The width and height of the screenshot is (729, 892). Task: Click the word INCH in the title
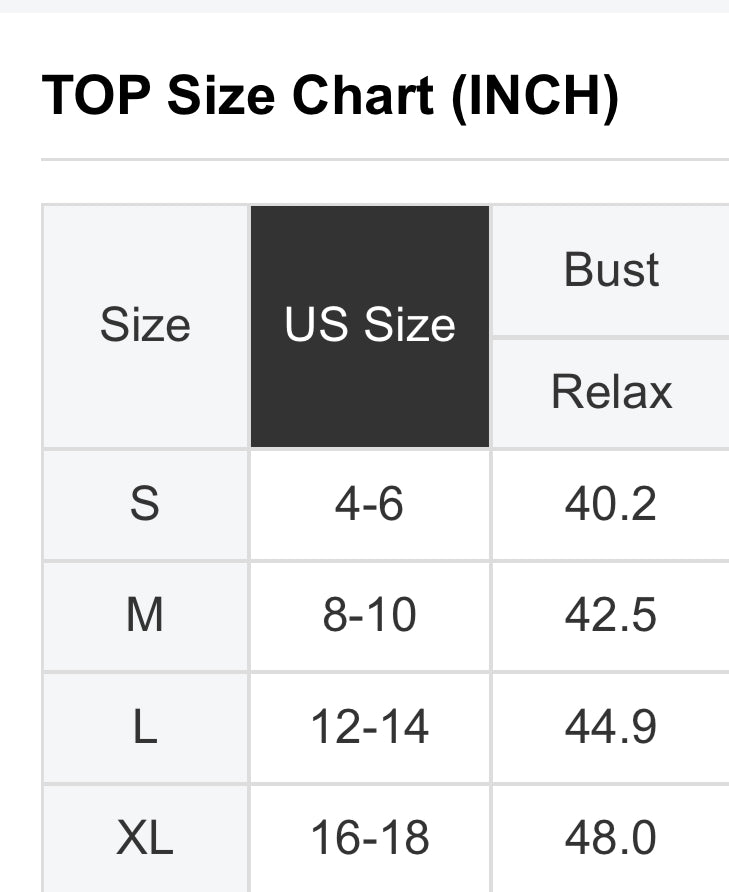point(535,97)
